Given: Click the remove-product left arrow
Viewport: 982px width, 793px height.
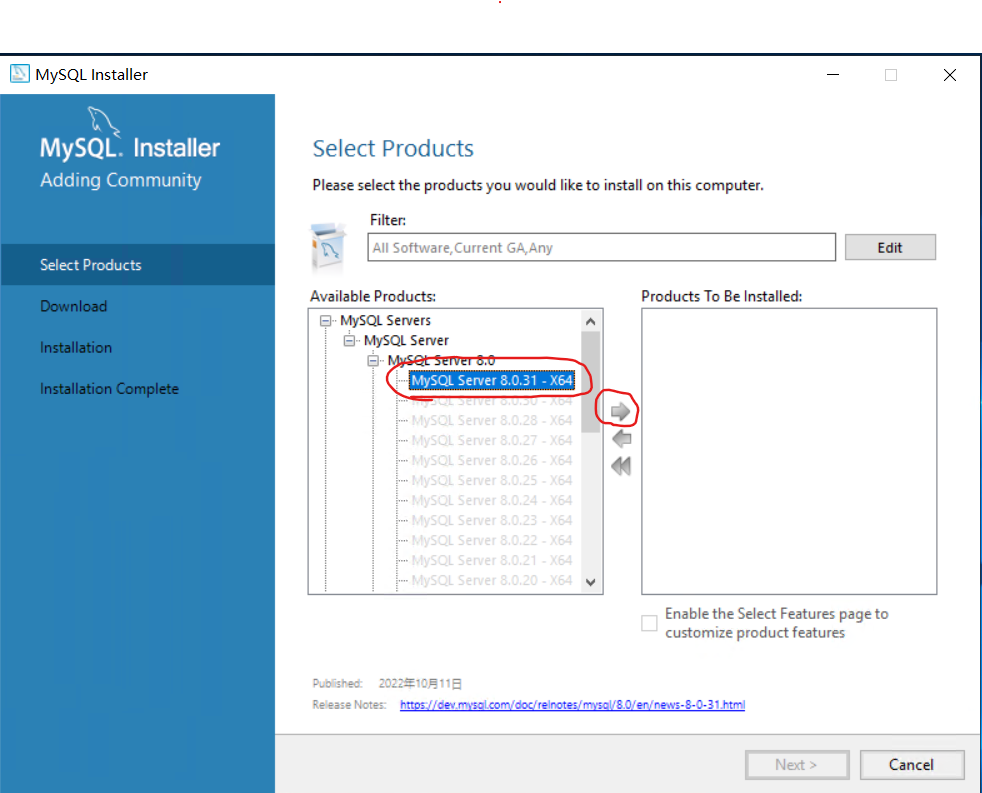Looking at the screenshot, I should pyautogui.click(x=621, y=439).
